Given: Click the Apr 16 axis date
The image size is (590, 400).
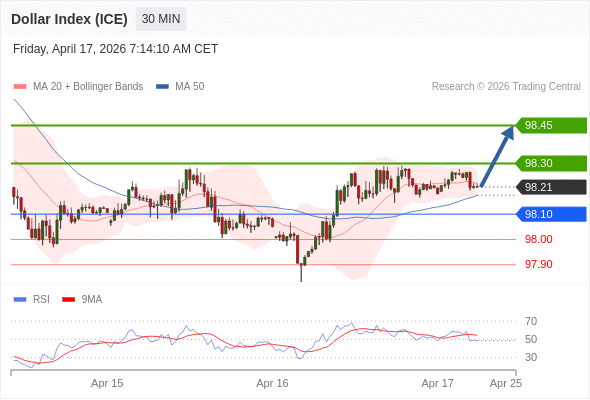Looking at the screenshot, I should [272, 383].
